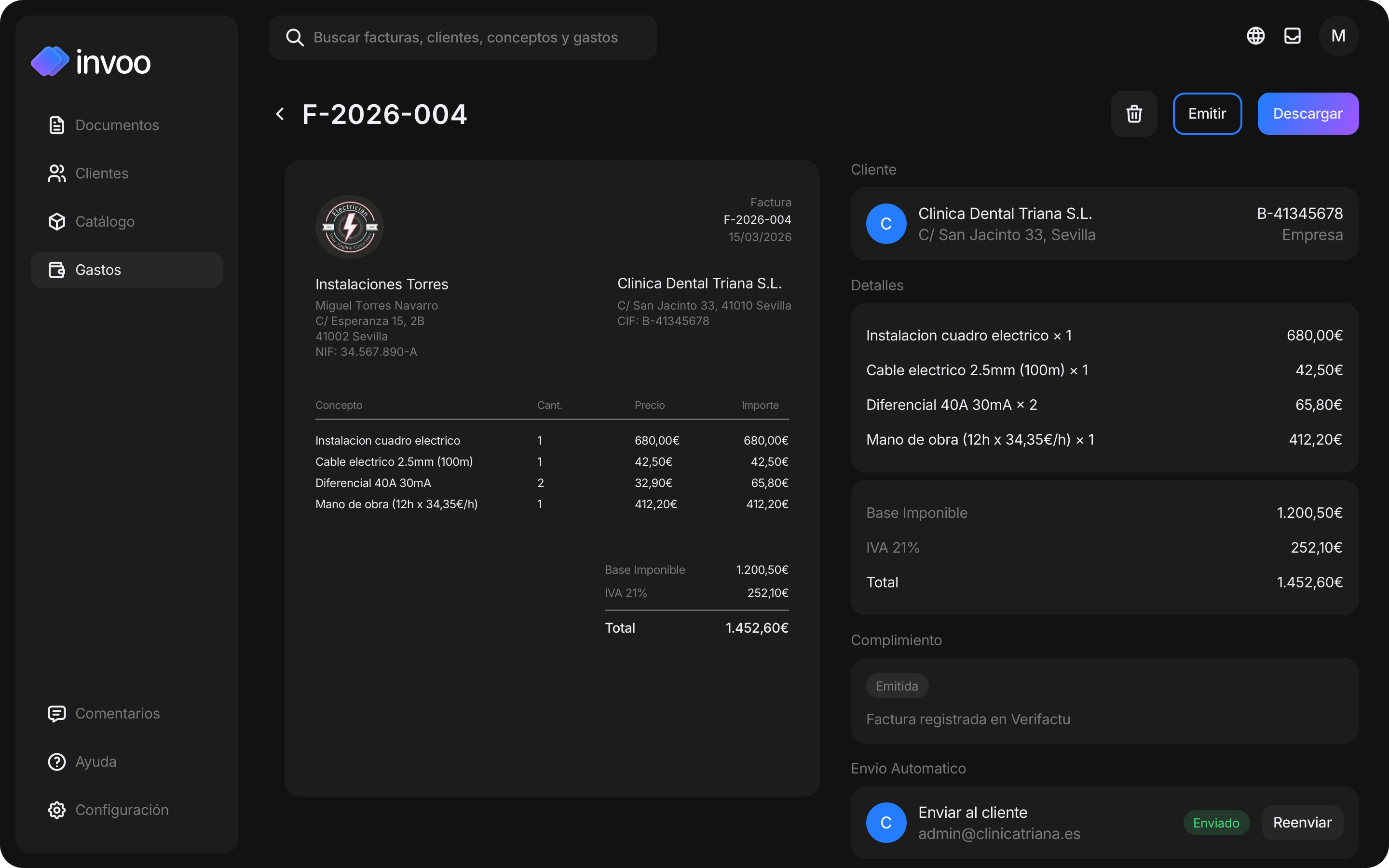The height and width of the screenshot is (868, 1389).
Task: Click the Configuración gear icon
Action: pyautogui.click(x=57, y=810)
